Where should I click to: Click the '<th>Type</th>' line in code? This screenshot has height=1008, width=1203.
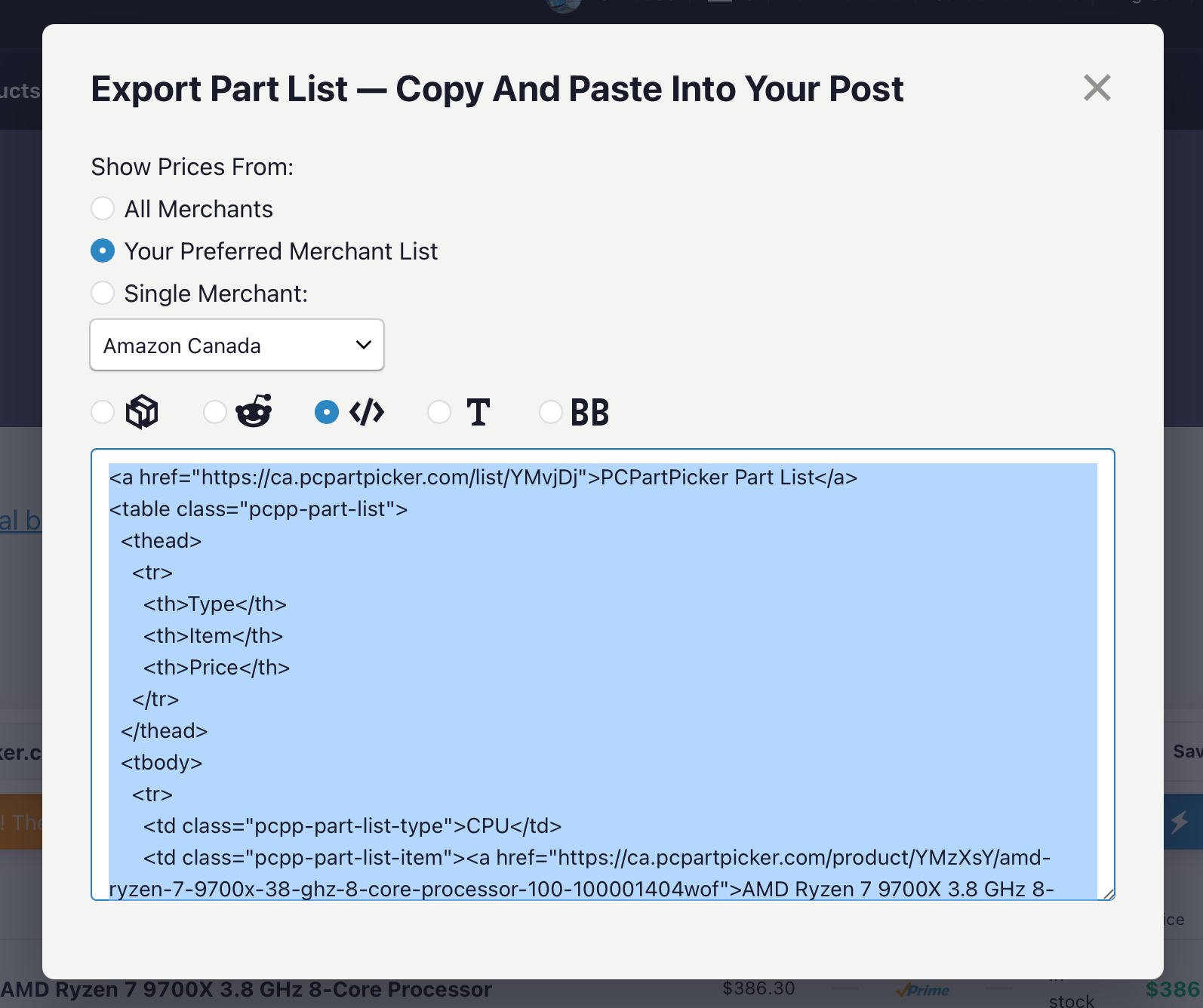[215, 604]
